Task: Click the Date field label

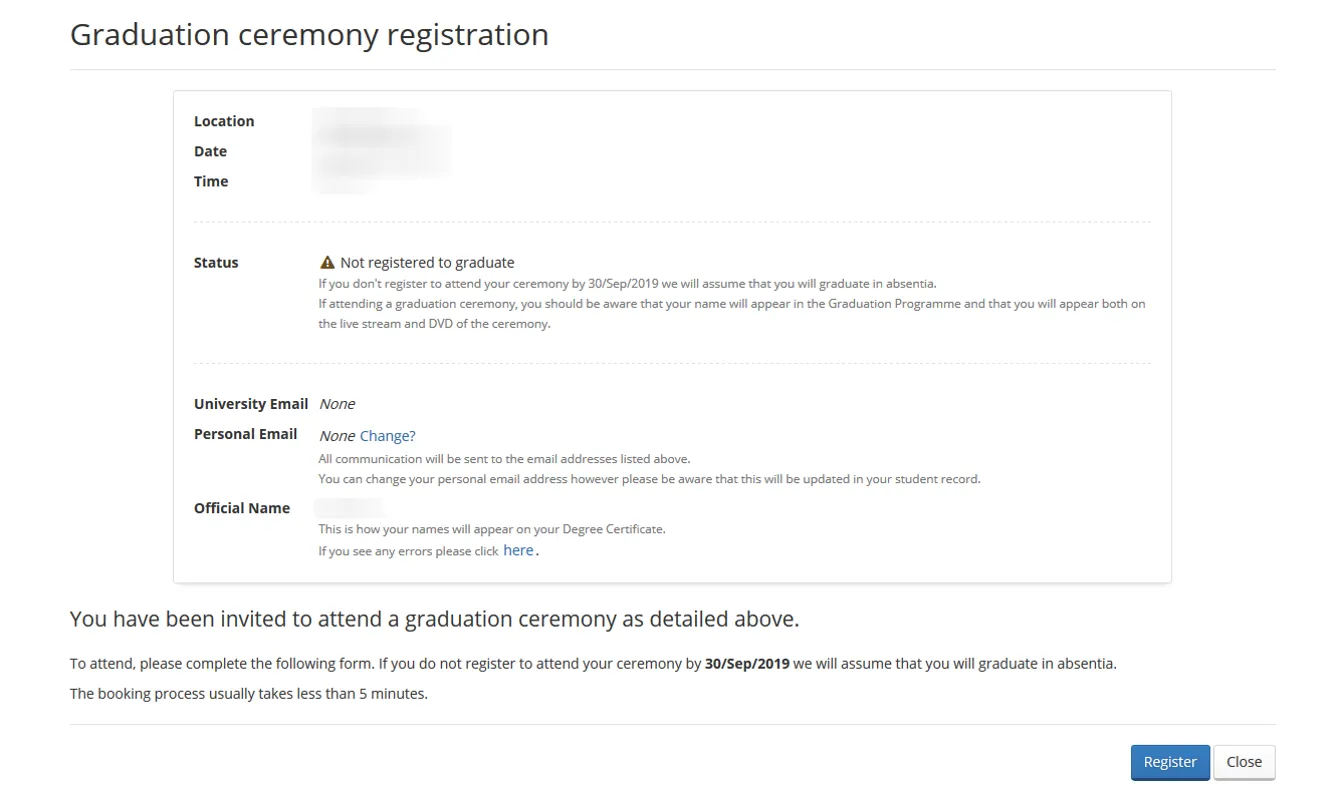Action: [x=210, y=151]
